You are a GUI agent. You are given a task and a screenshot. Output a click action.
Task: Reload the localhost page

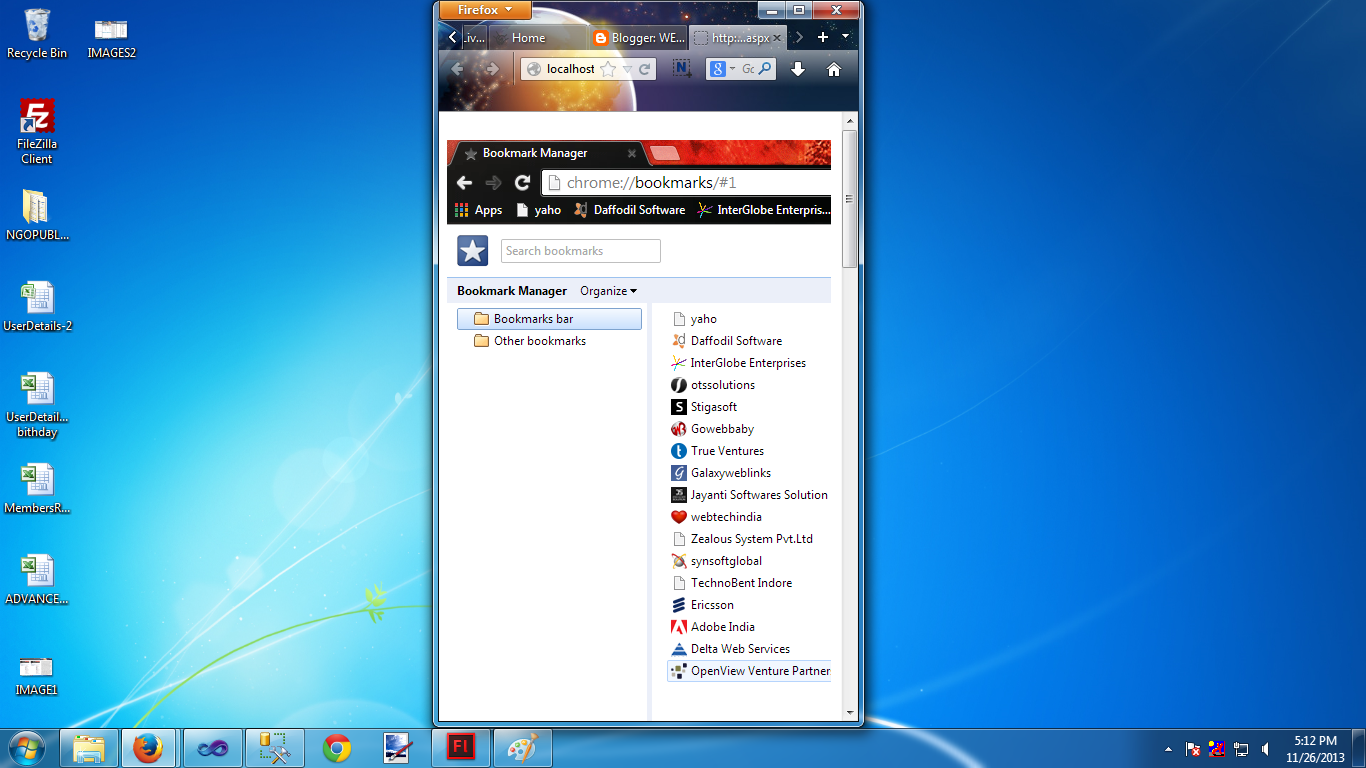pyautogui.click(x=645, y=69)
